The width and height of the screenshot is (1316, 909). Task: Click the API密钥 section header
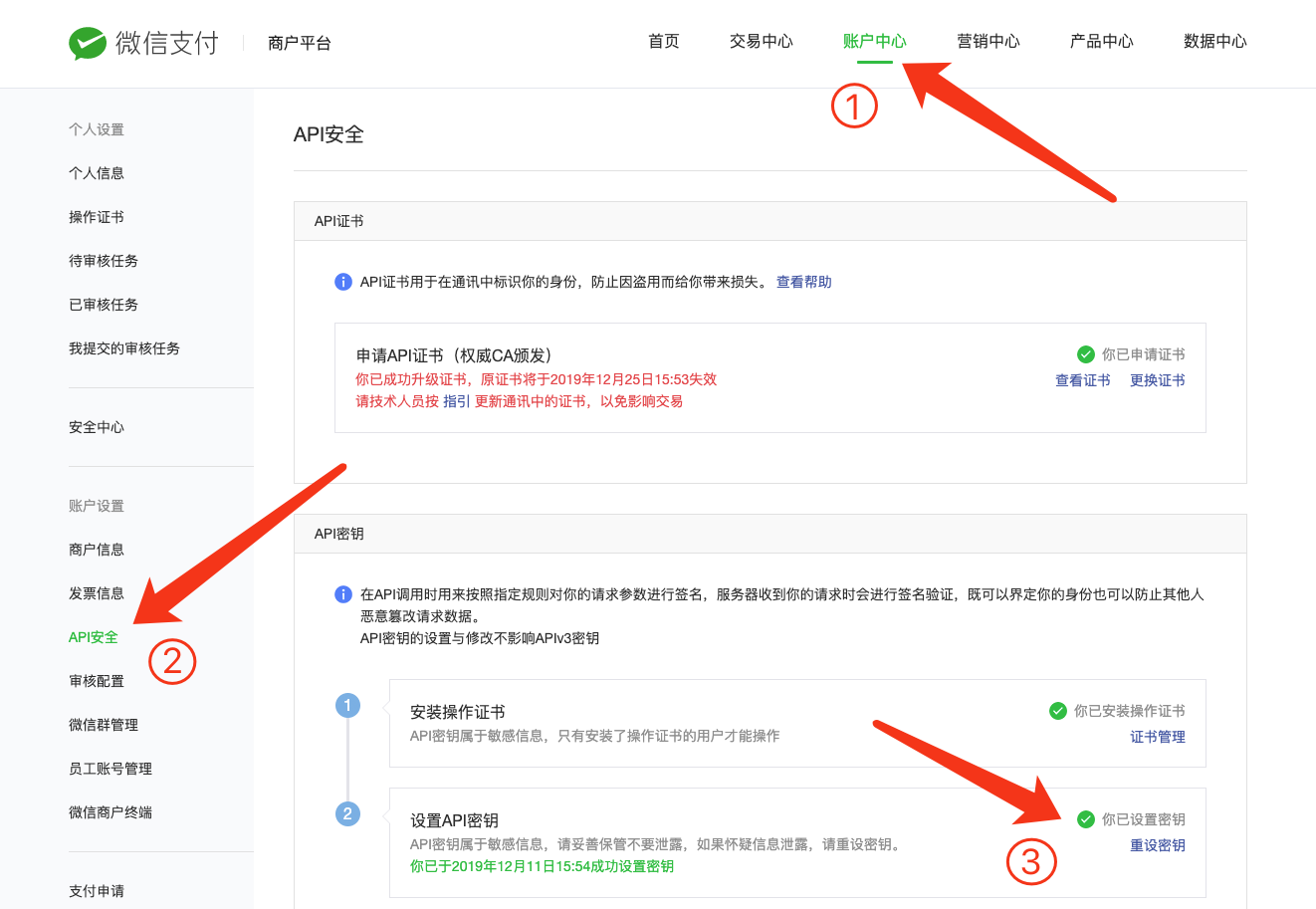point(339,534)
